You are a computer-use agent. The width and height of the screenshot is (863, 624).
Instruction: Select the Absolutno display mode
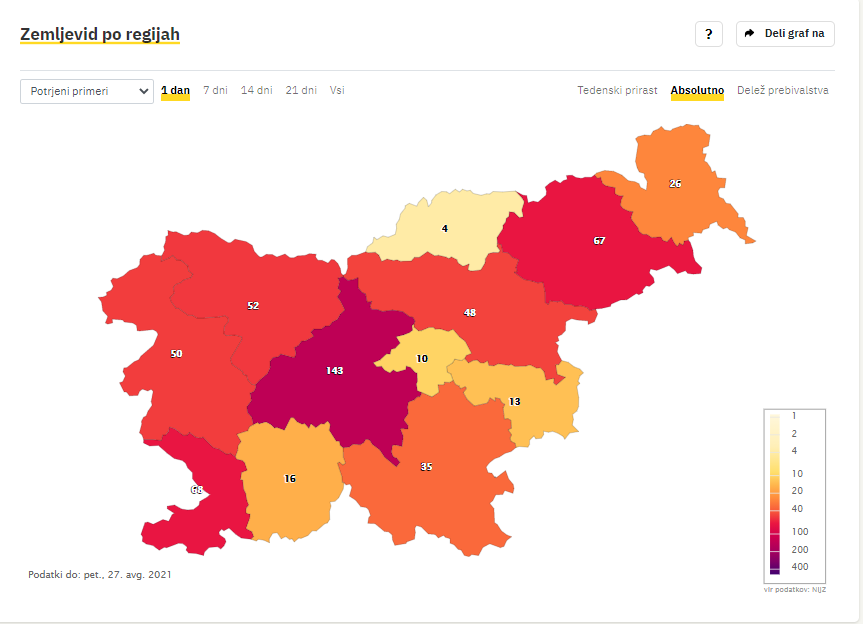pyautogui.click(x=697, y=90)
